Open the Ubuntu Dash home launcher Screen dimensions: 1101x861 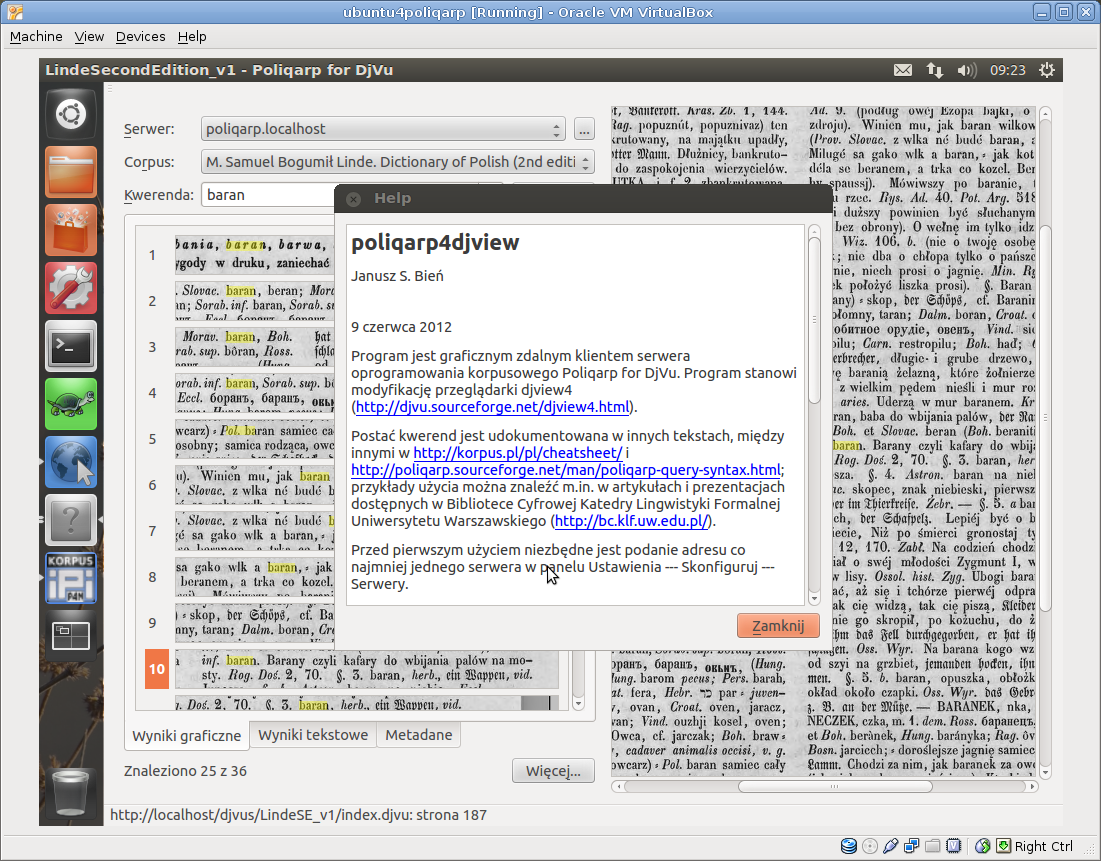71,114
